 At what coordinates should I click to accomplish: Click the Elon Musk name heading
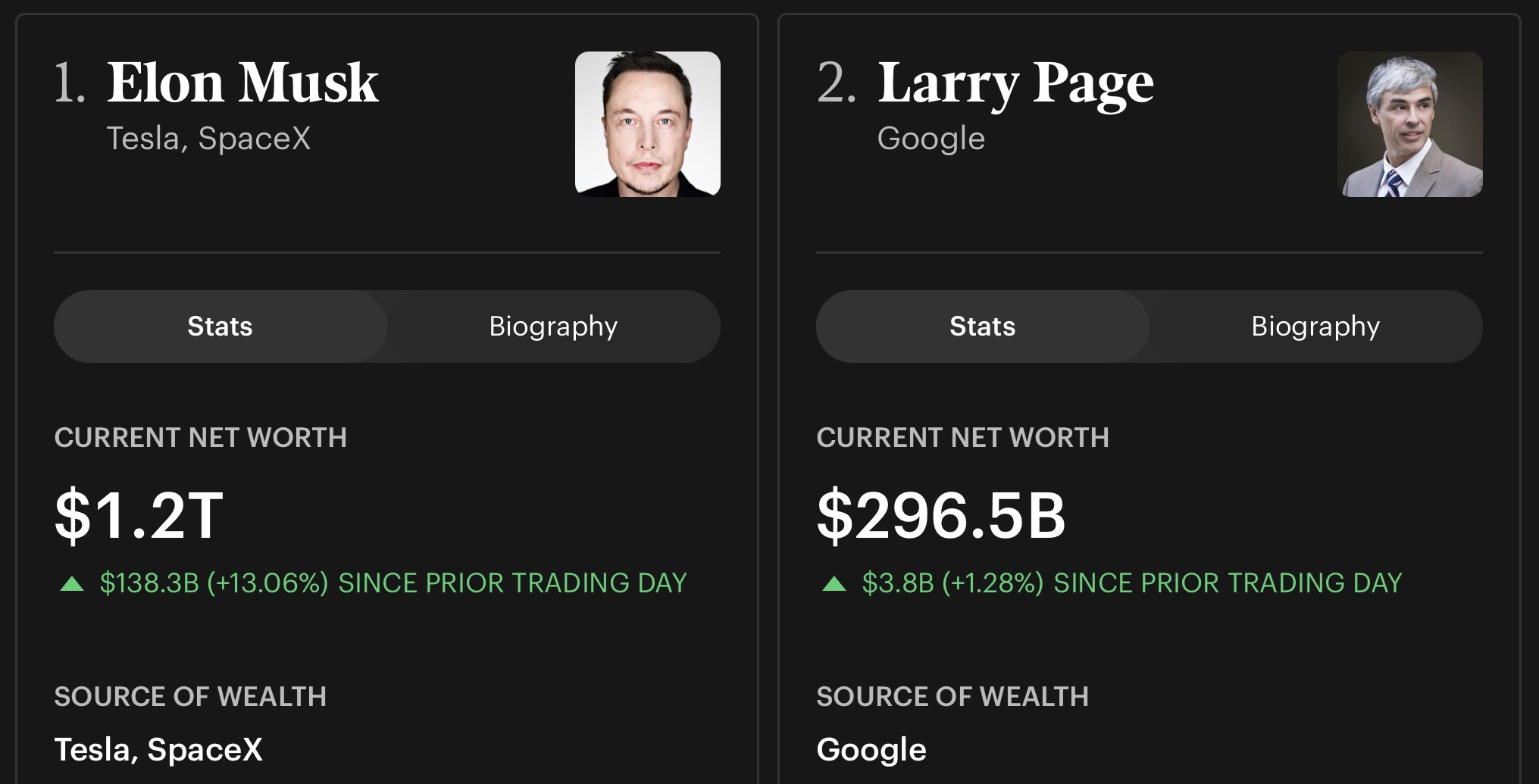(x=242, y=83)
